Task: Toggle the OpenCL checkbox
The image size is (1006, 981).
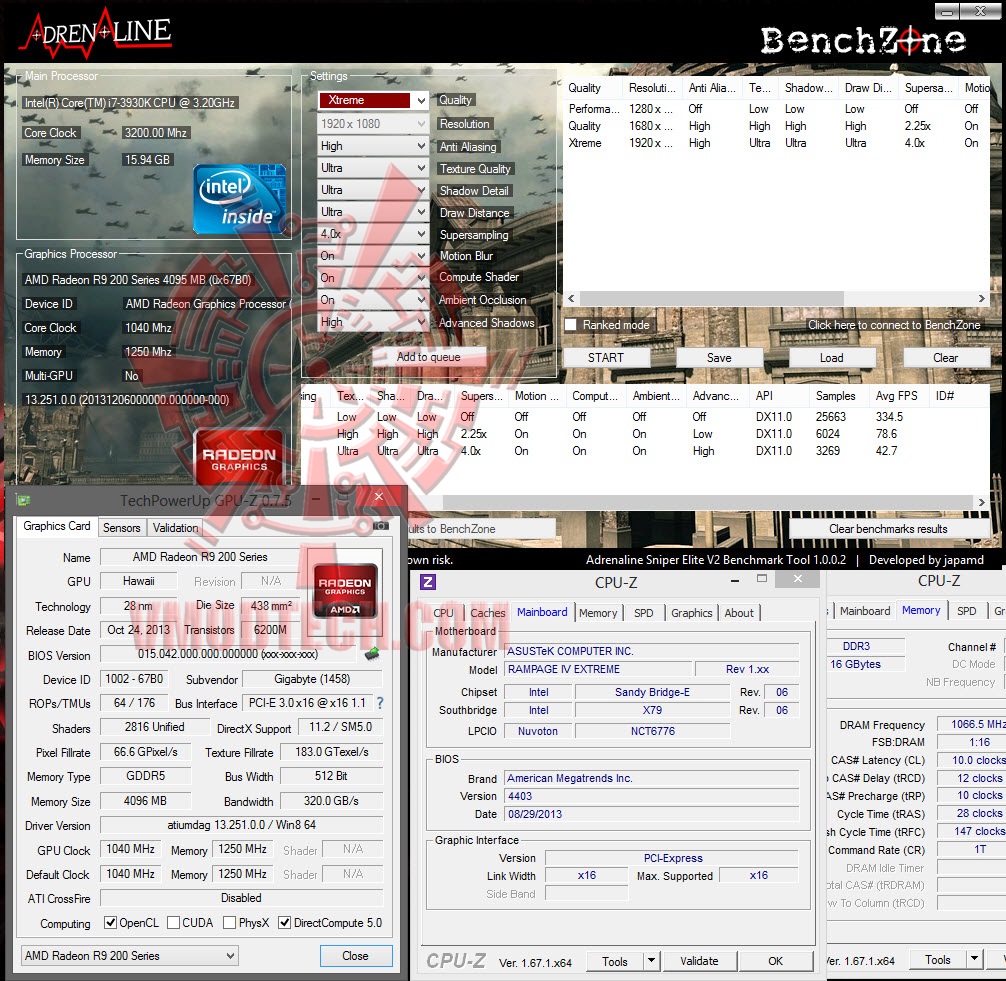Action: pyautogui.click(x=110, y=923)
